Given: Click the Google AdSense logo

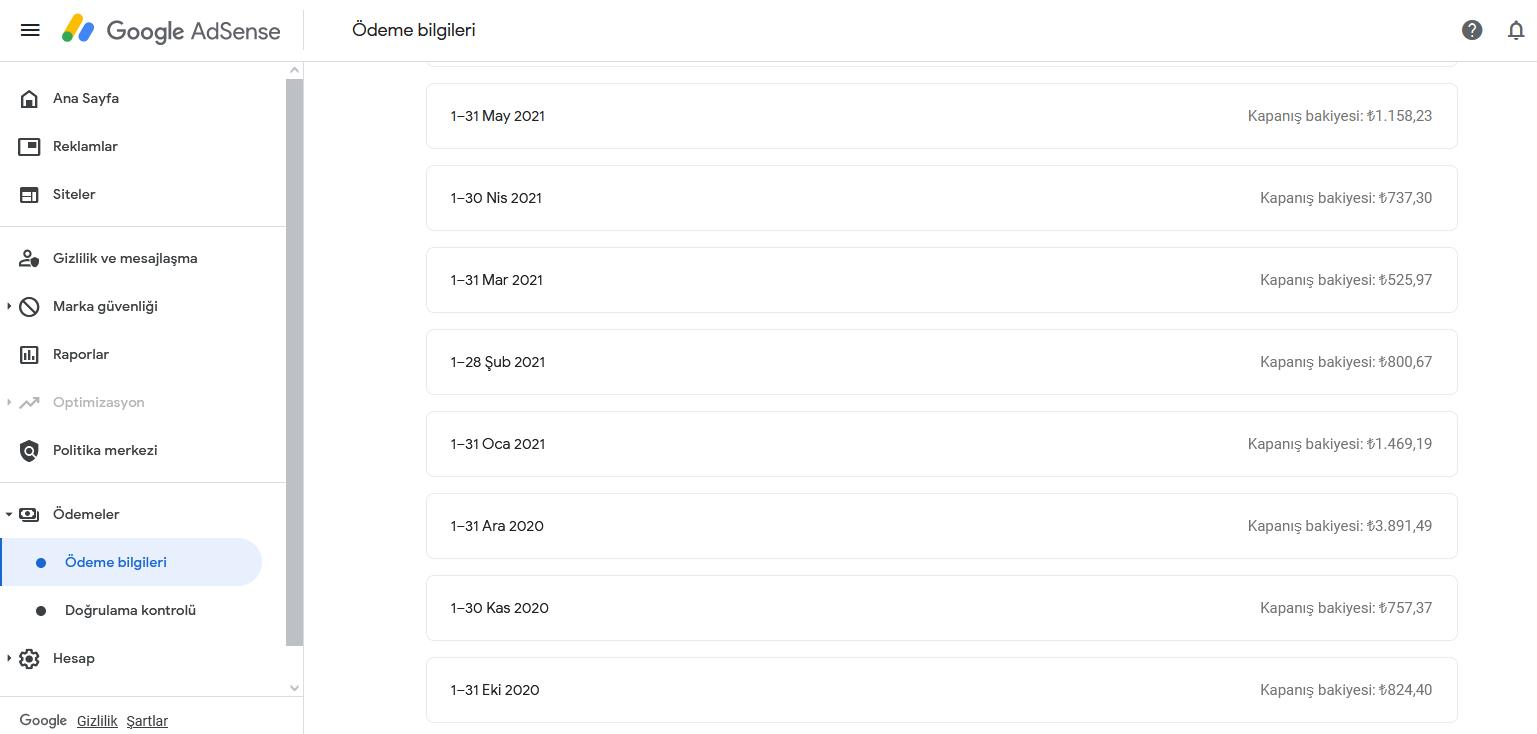Looking at the screenshot, I should pyautogui.click(x=171, y=30).
